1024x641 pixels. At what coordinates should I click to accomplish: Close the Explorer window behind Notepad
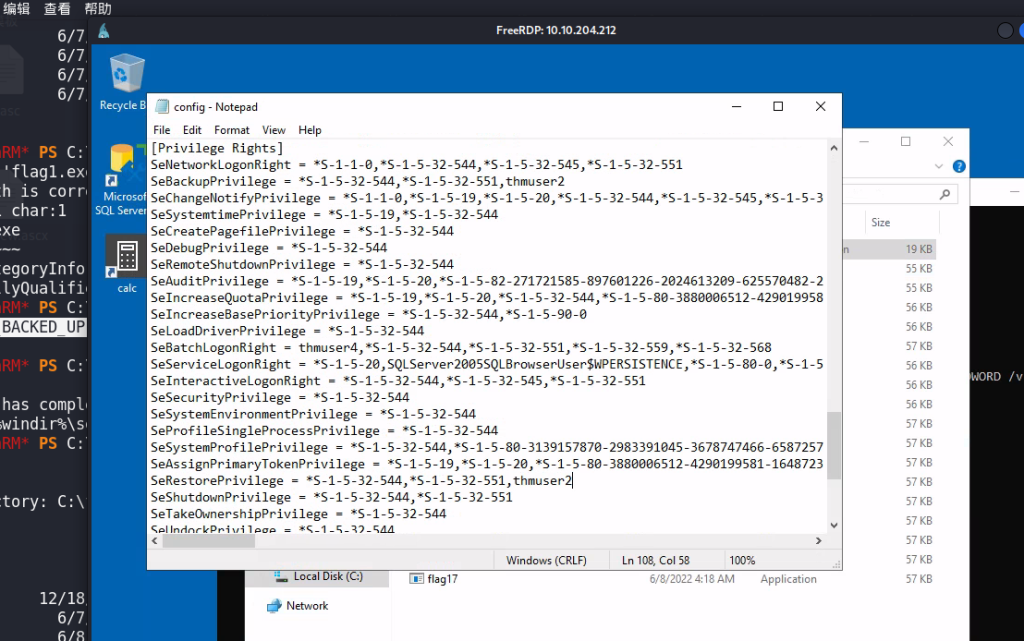(x=948, y=141)
